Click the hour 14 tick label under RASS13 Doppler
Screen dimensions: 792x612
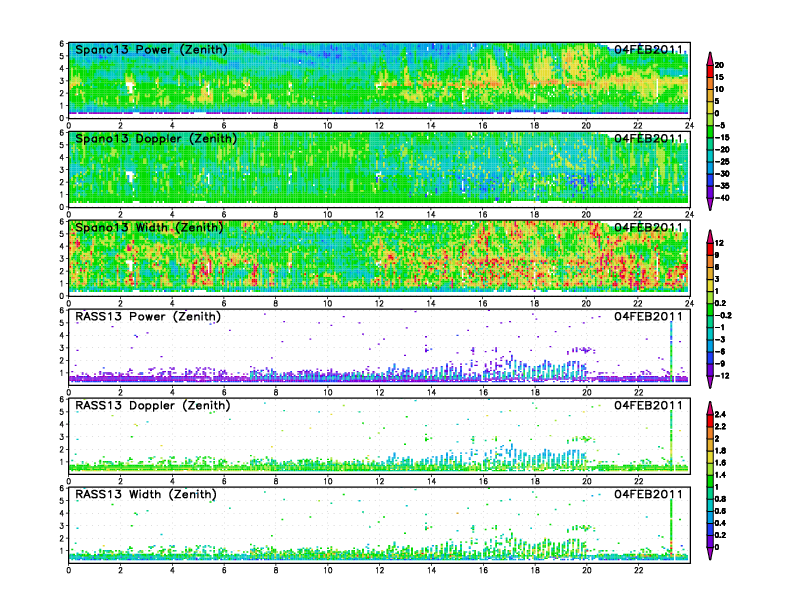(x=431, y=481)
